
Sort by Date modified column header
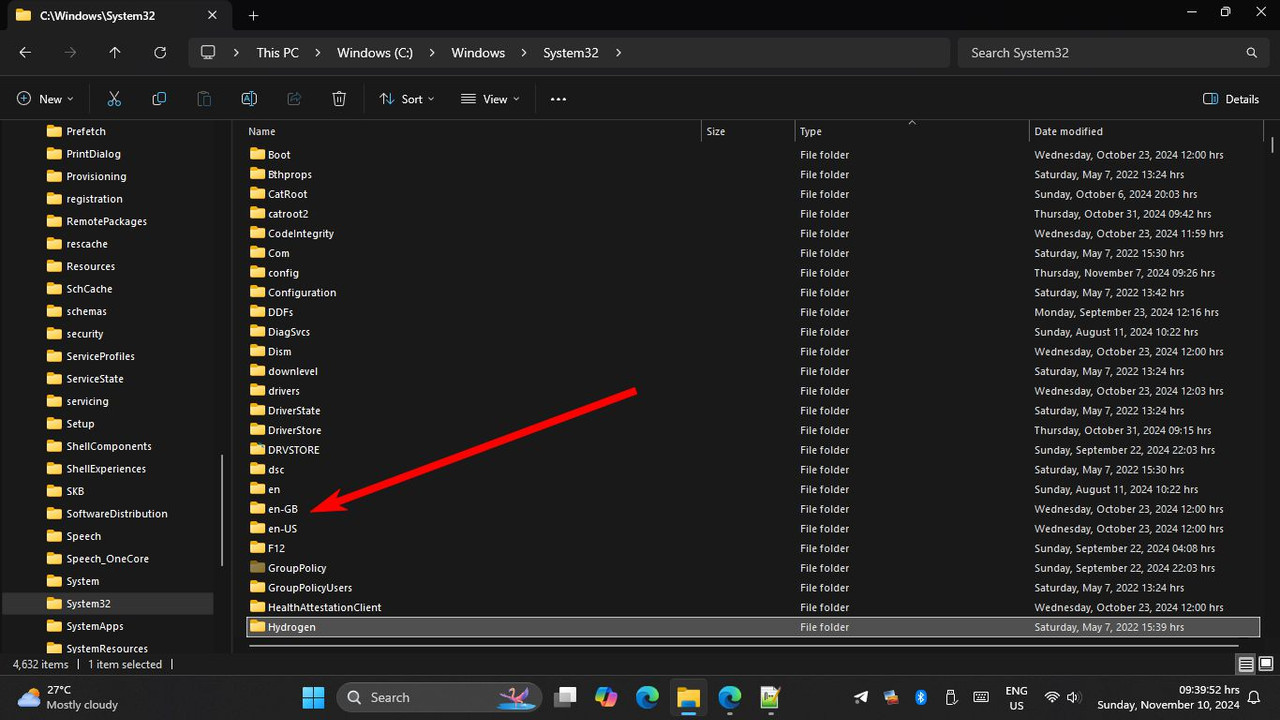pos(1146,131)
